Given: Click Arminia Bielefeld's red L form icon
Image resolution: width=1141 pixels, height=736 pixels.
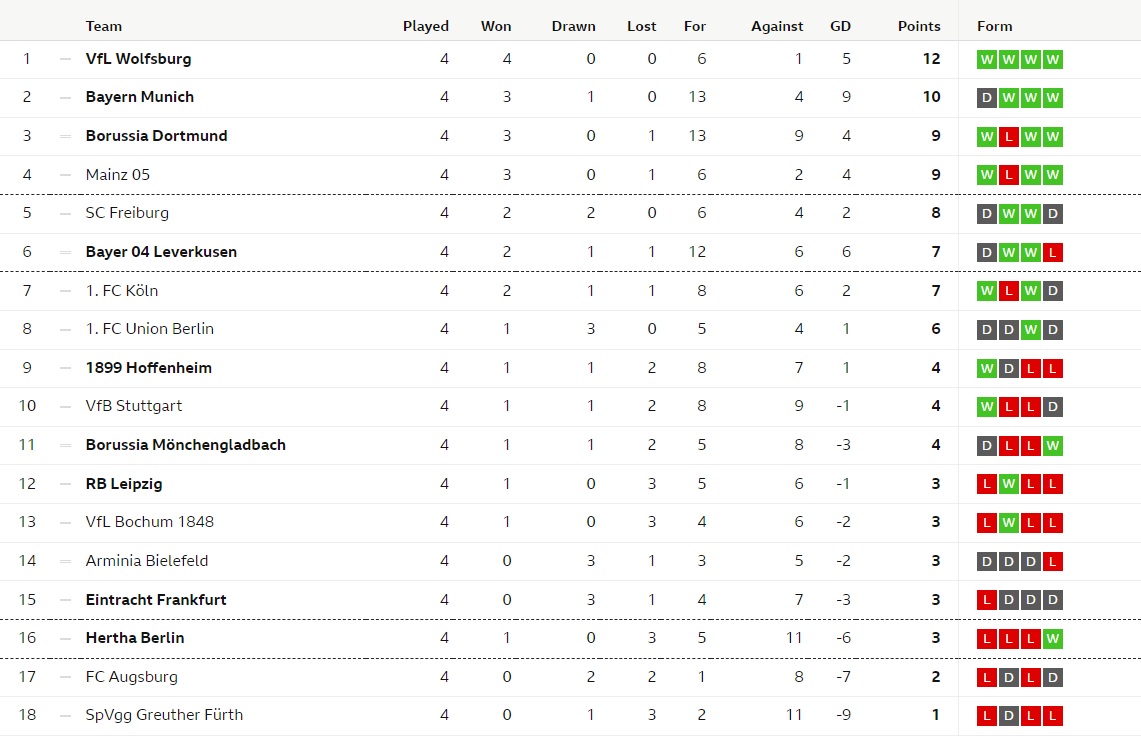Looking at the screenshot, I should click(1052, 561).
